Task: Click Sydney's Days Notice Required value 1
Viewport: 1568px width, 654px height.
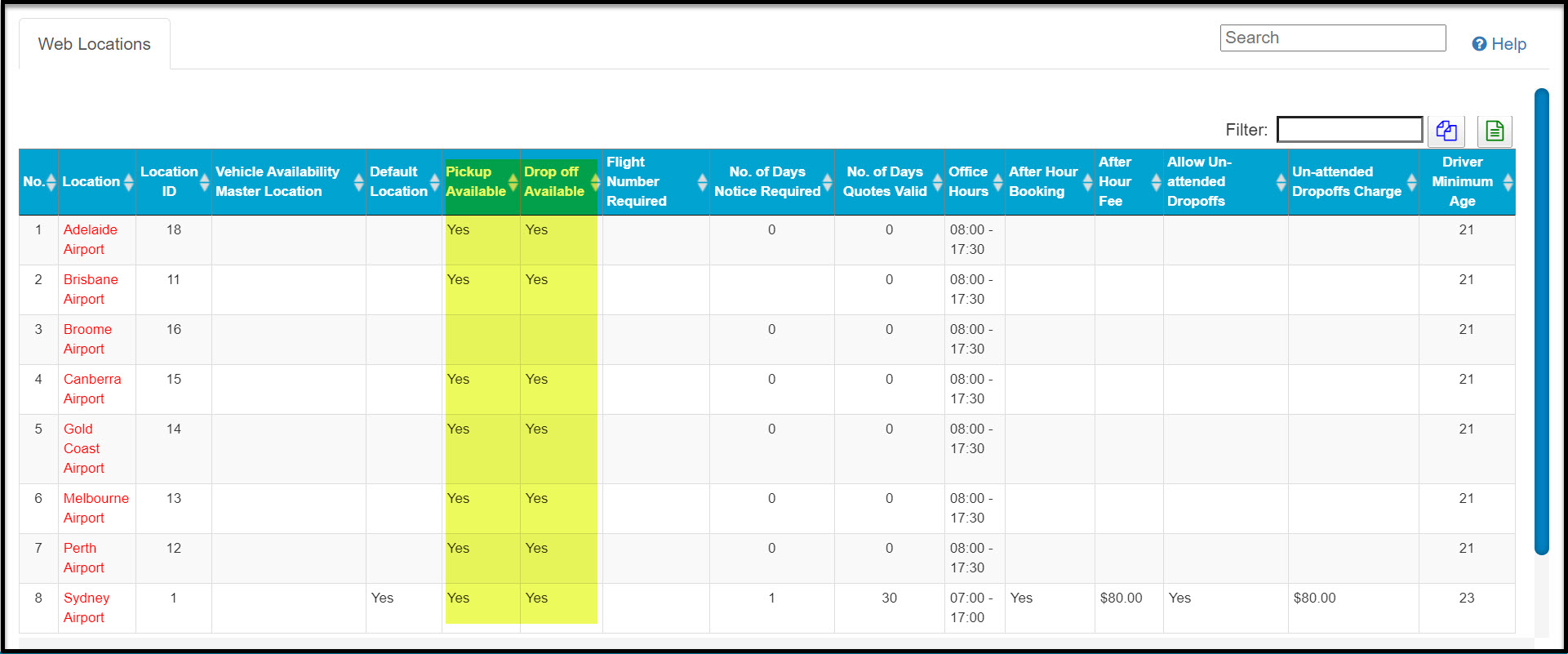Action: click(772, 598)
